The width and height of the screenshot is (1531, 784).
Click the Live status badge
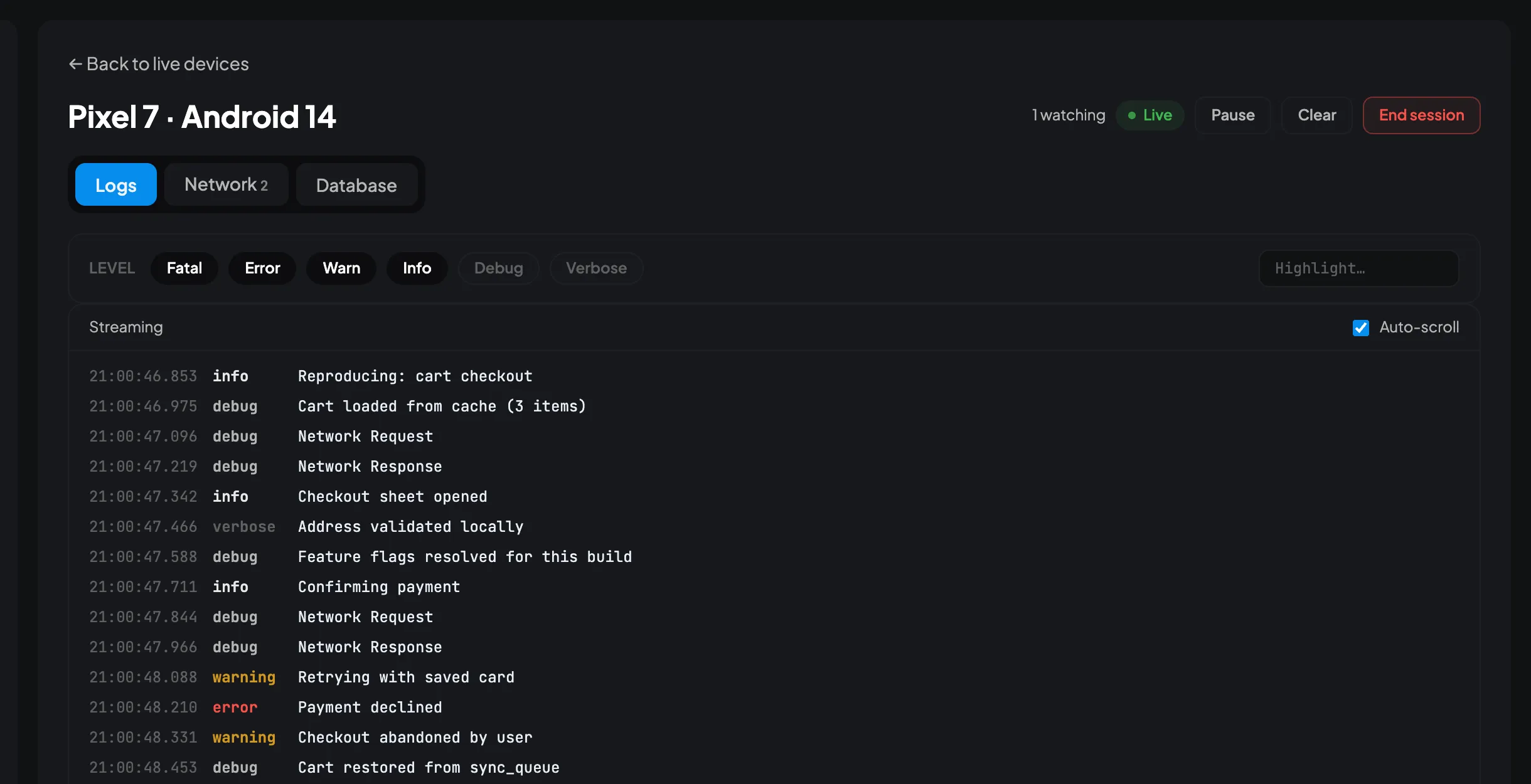1150,115
